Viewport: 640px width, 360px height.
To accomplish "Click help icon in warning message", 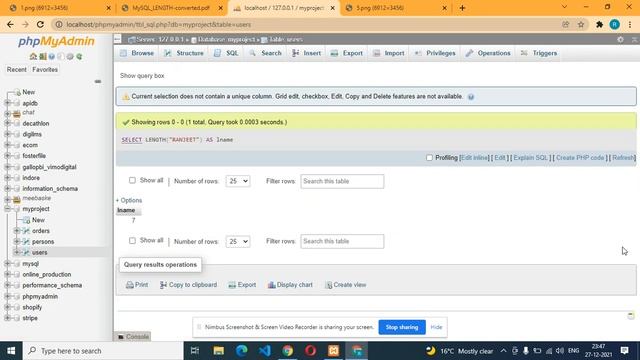I will (471, 97).
